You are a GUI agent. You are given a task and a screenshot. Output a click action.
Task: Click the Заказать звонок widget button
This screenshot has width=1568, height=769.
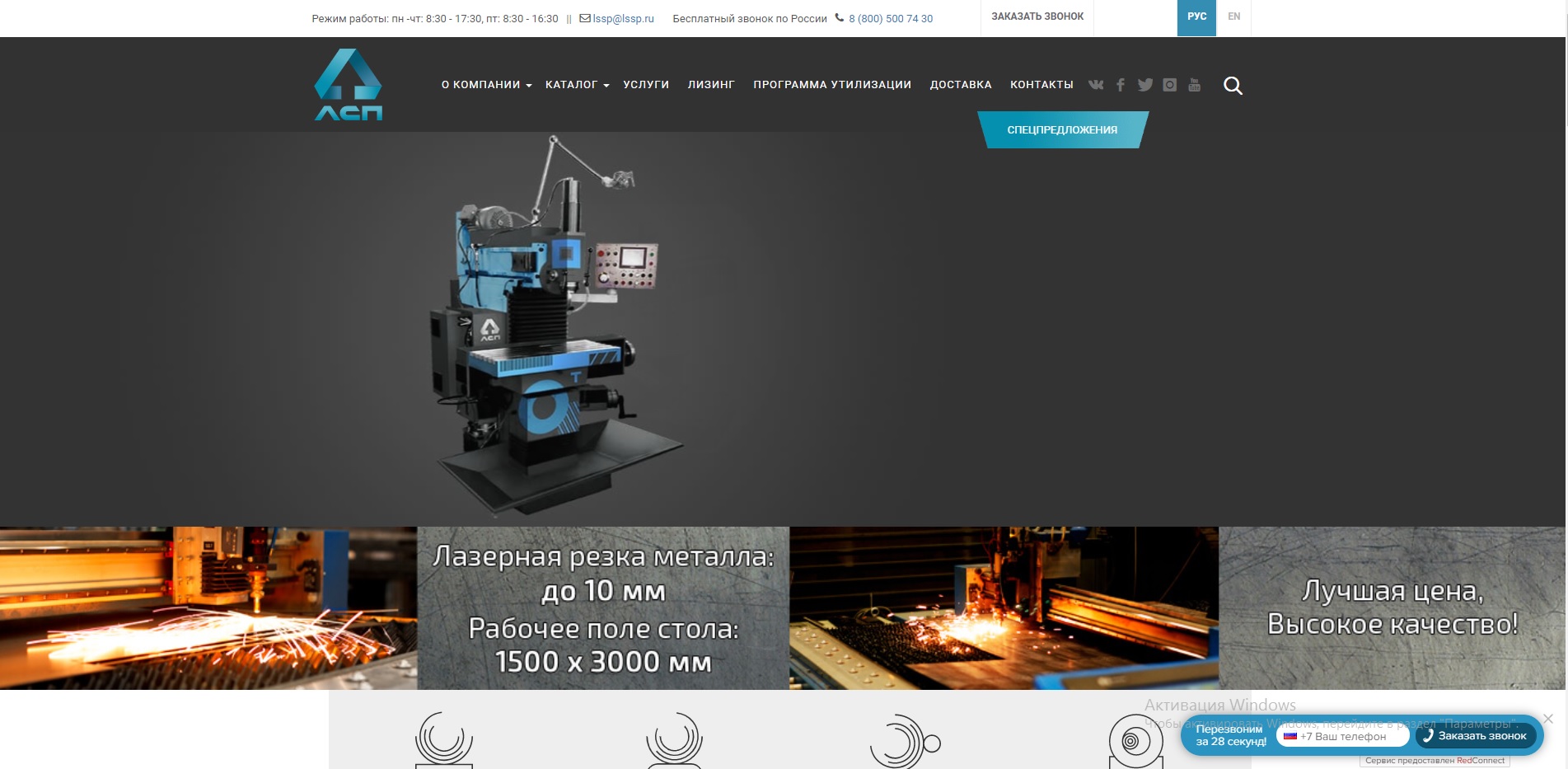(x=1475, y=736)
